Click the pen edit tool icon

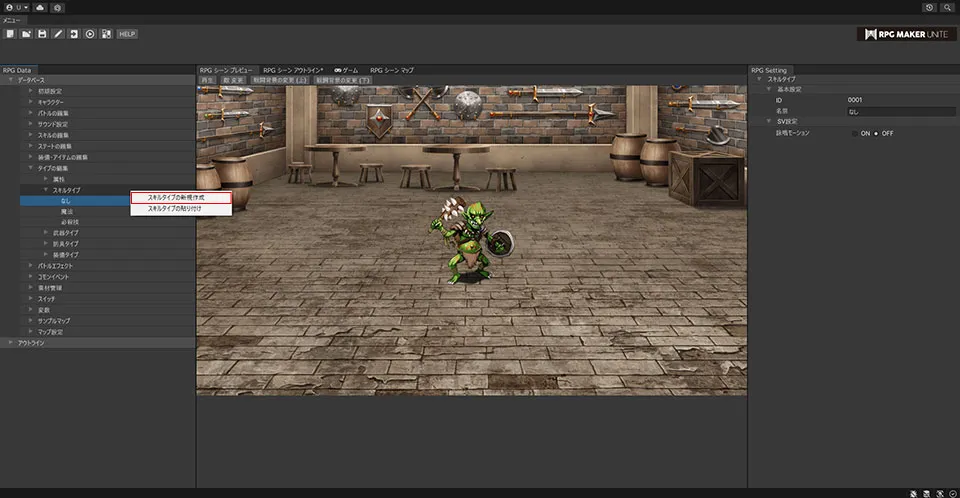coord(58,34)
